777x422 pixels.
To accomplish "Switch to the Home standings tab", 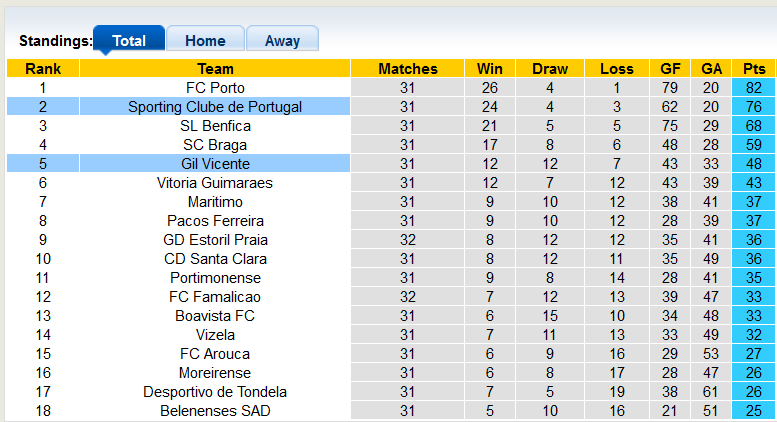I will tap(205, 41).
